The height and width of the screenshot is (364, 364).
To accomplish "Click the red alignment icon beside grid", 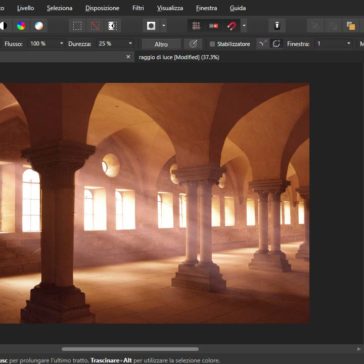I will [x=213, y=26].
